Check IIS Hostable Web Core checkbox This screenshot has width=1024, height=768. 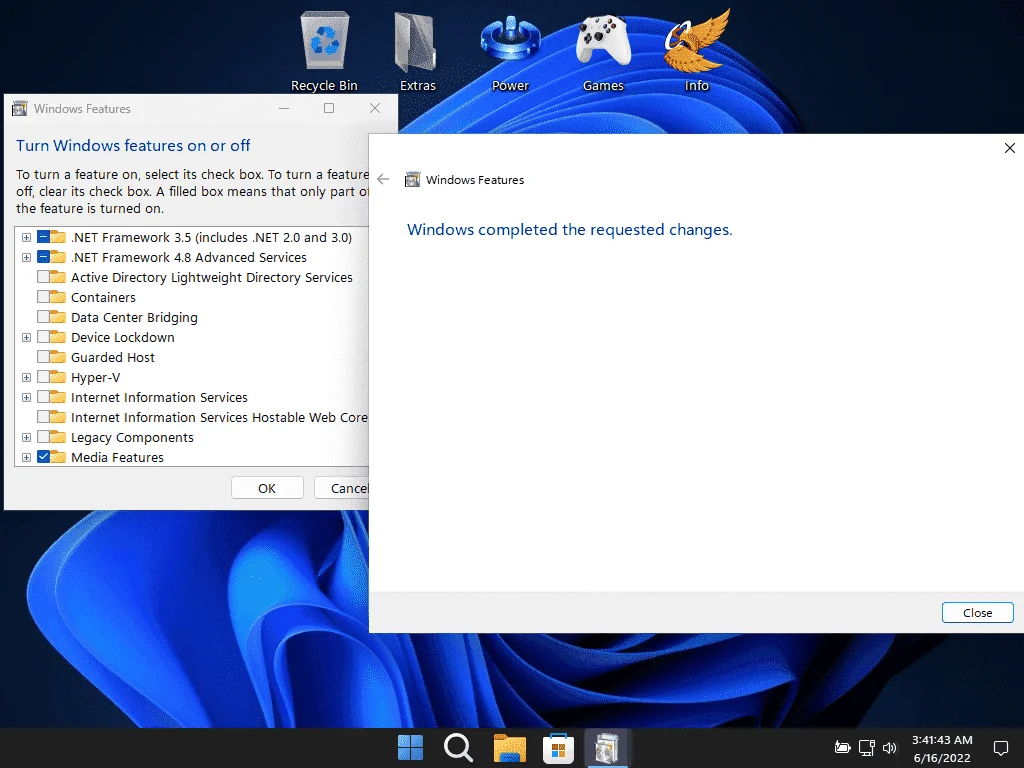coord(44,417)
